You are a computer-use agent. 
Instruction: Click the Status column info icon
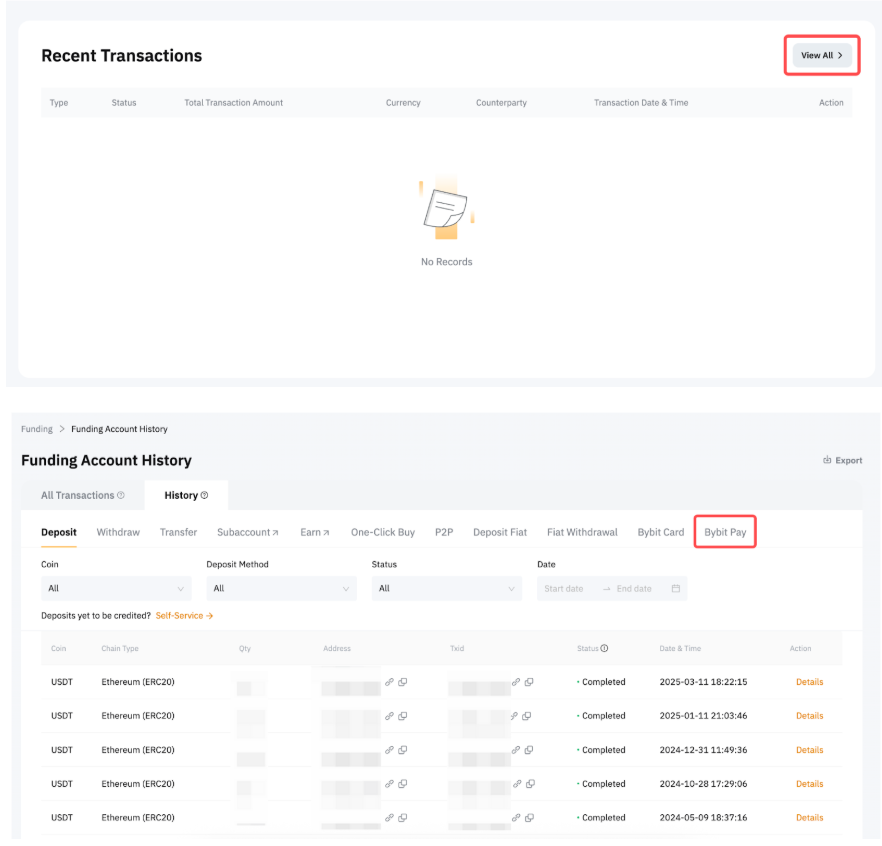pos(604,649)
